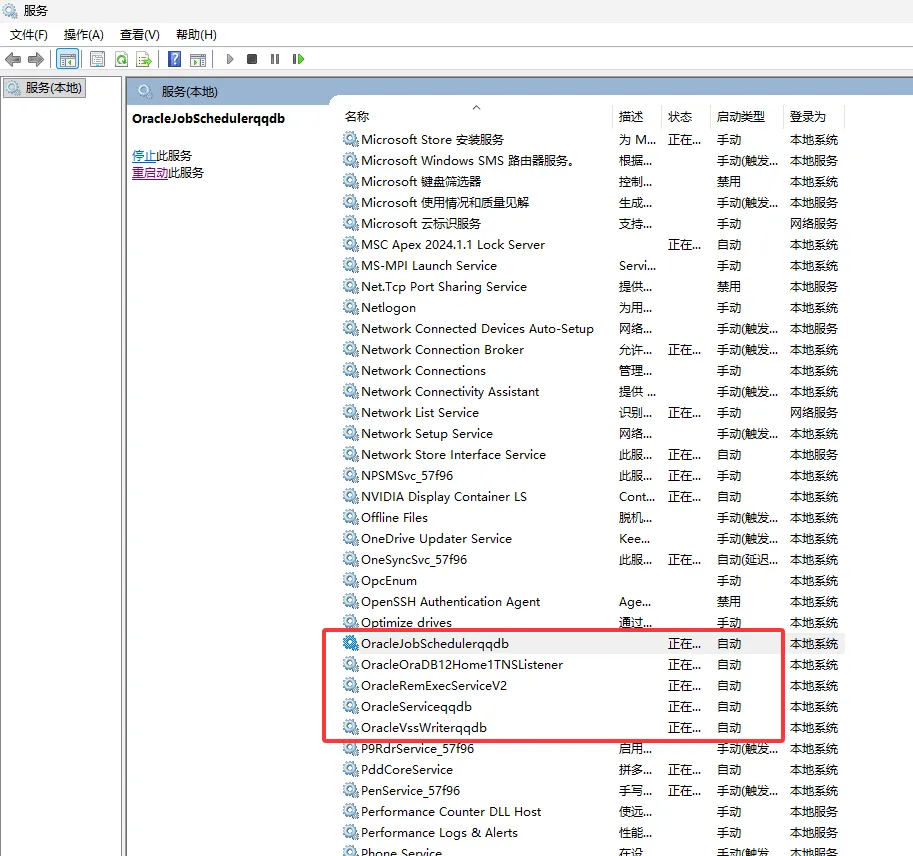Select the MS-MPI Launch Service row

coord(591,266)
